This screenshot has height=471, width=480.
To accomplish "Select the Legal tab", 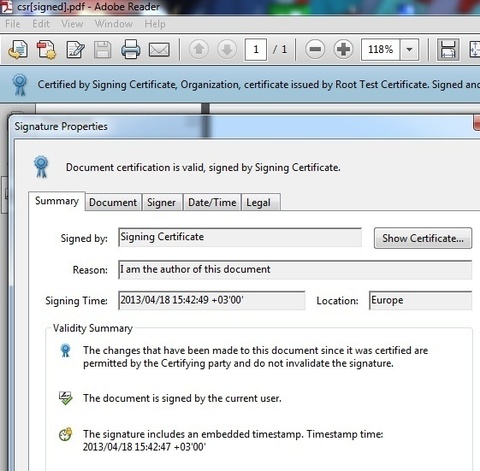I will (259, 202).
